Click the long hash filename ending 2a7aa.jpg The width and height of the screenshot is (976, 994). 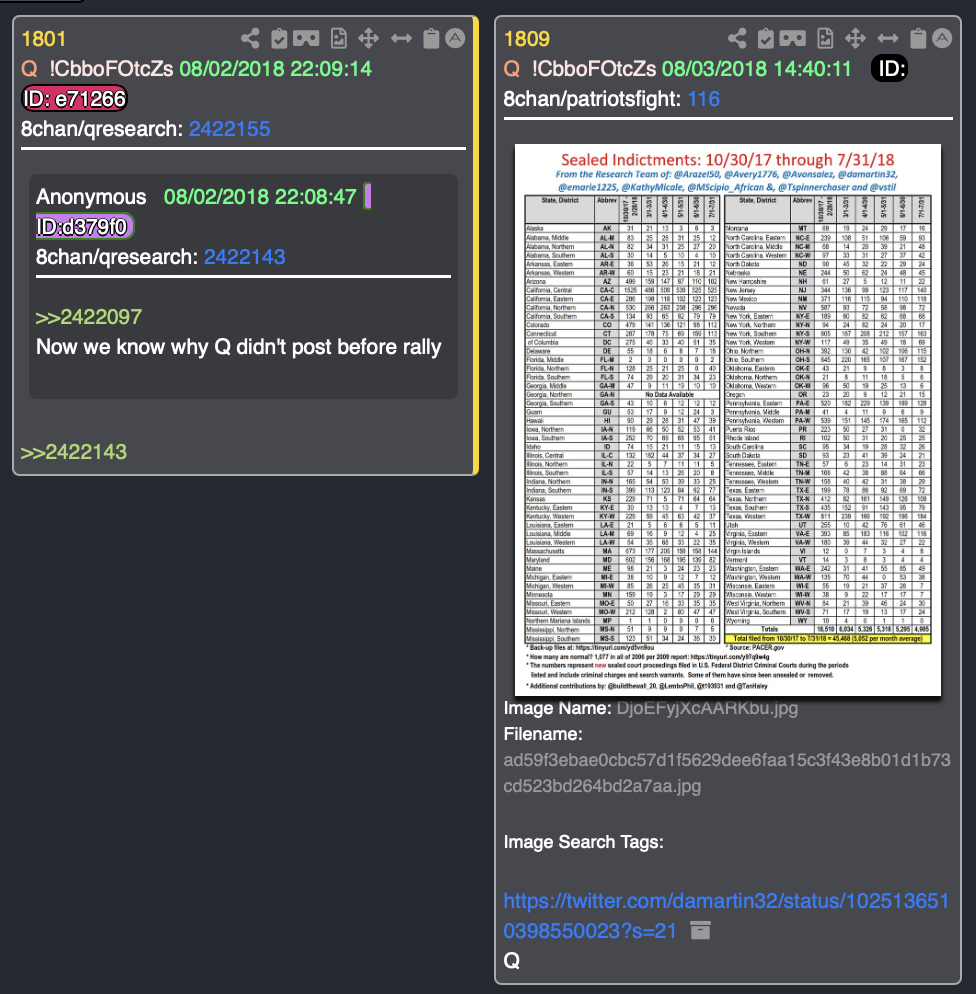(x=727, y=773)
